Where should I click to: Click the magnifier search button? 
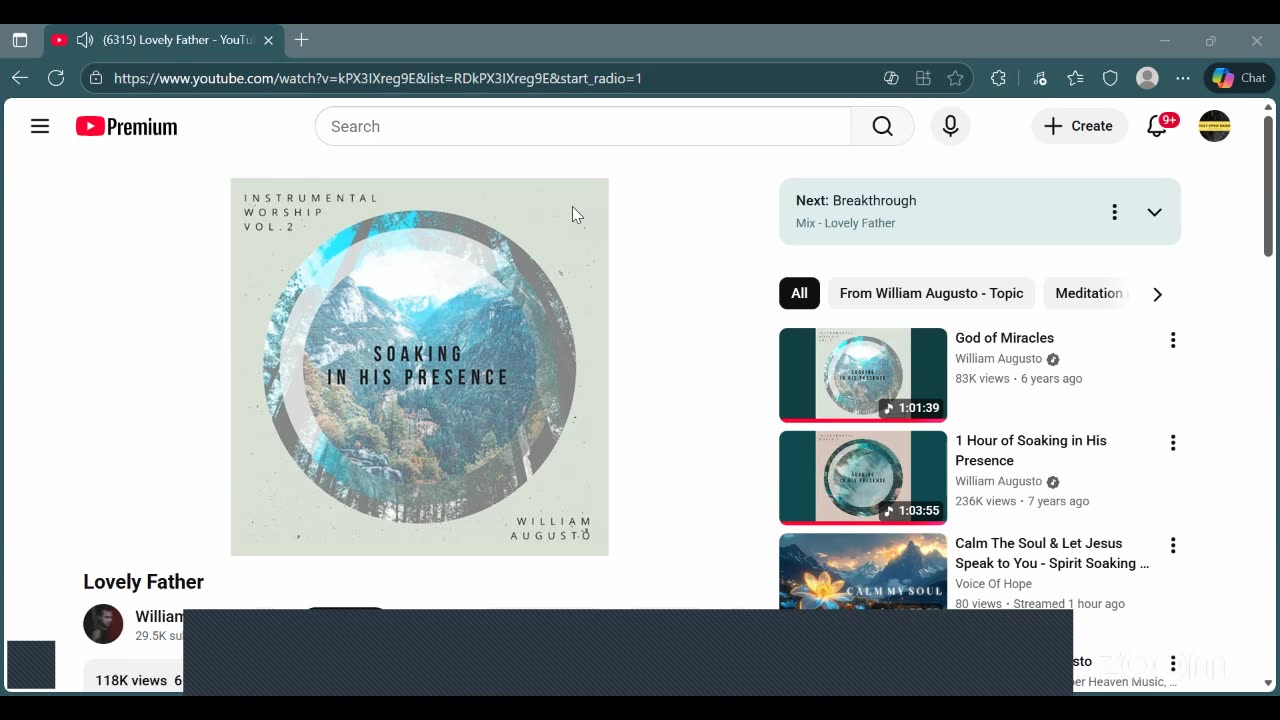click(882, 126)
